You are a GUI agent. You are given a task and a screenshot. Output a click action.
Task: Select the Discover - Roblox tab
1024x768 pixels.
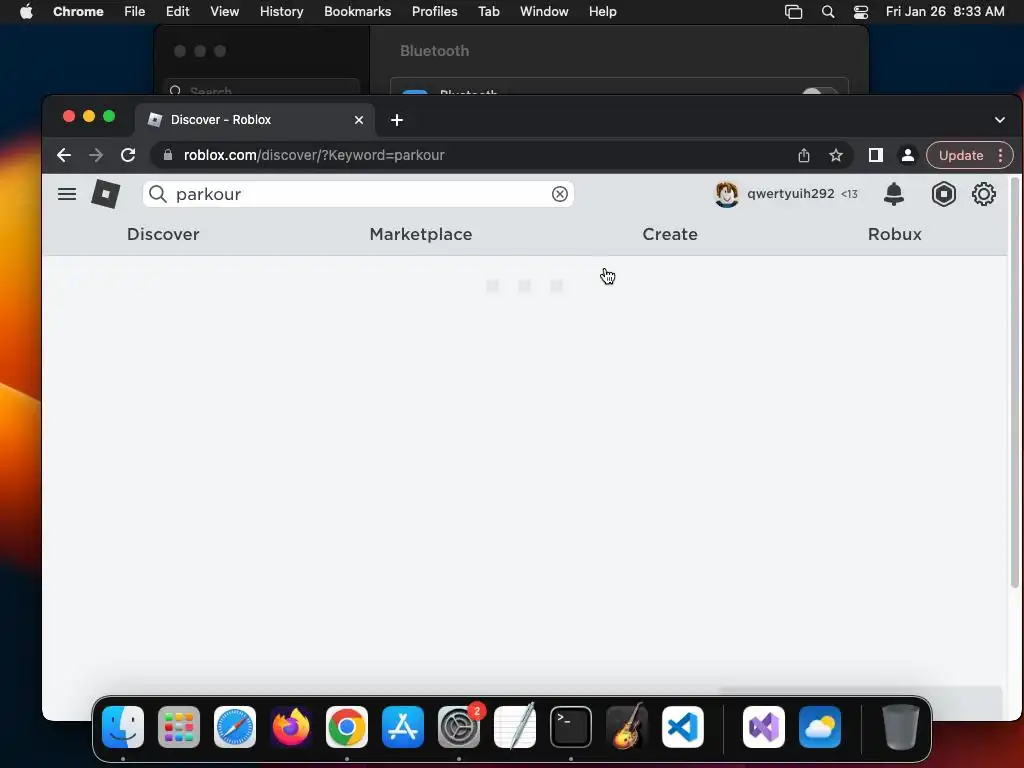point(255,120)
